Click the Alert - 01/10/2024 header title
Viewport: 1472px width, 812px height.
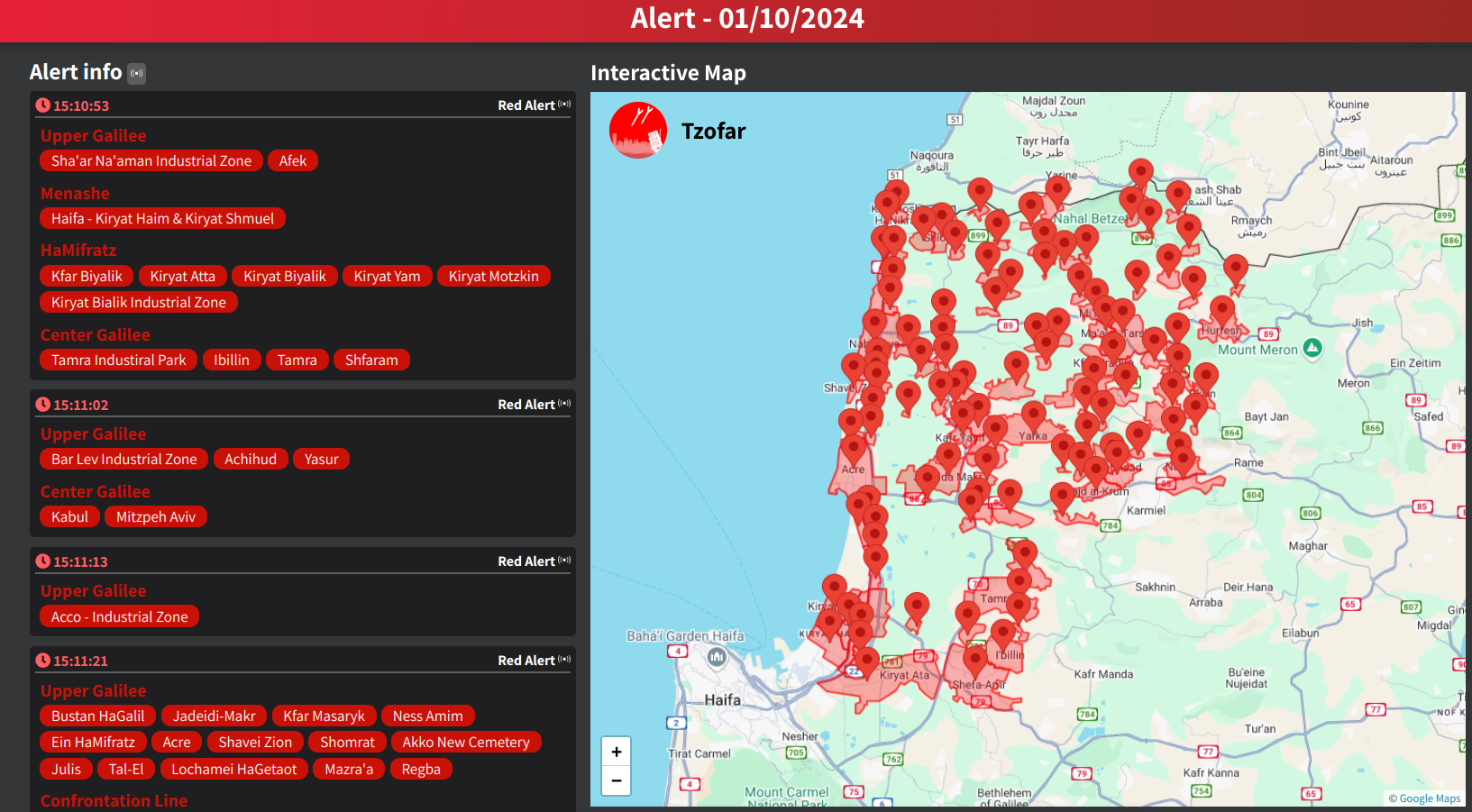tap(747, 19)
